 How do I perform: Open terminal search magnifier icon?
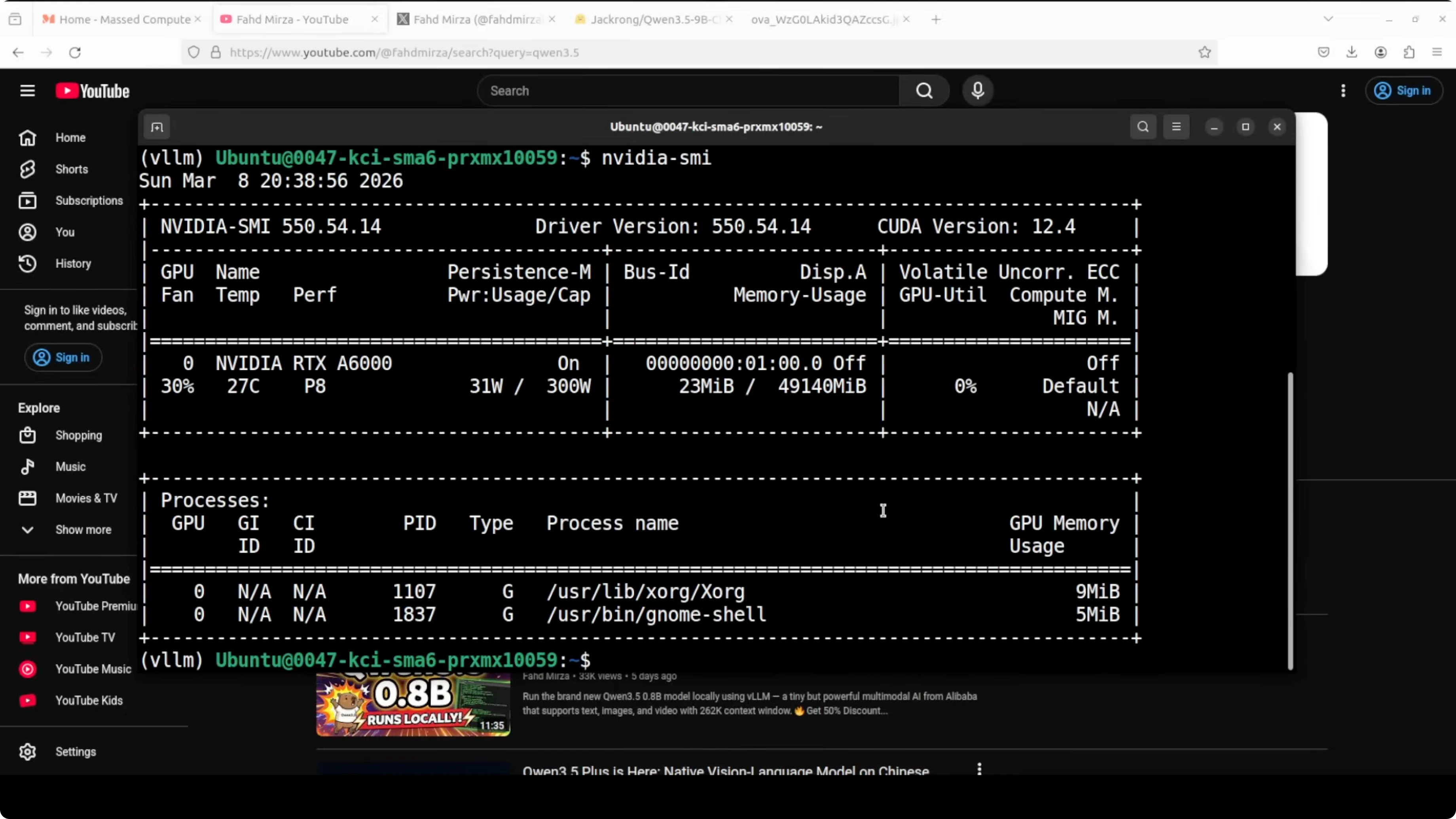click(x=1143, y=127)
